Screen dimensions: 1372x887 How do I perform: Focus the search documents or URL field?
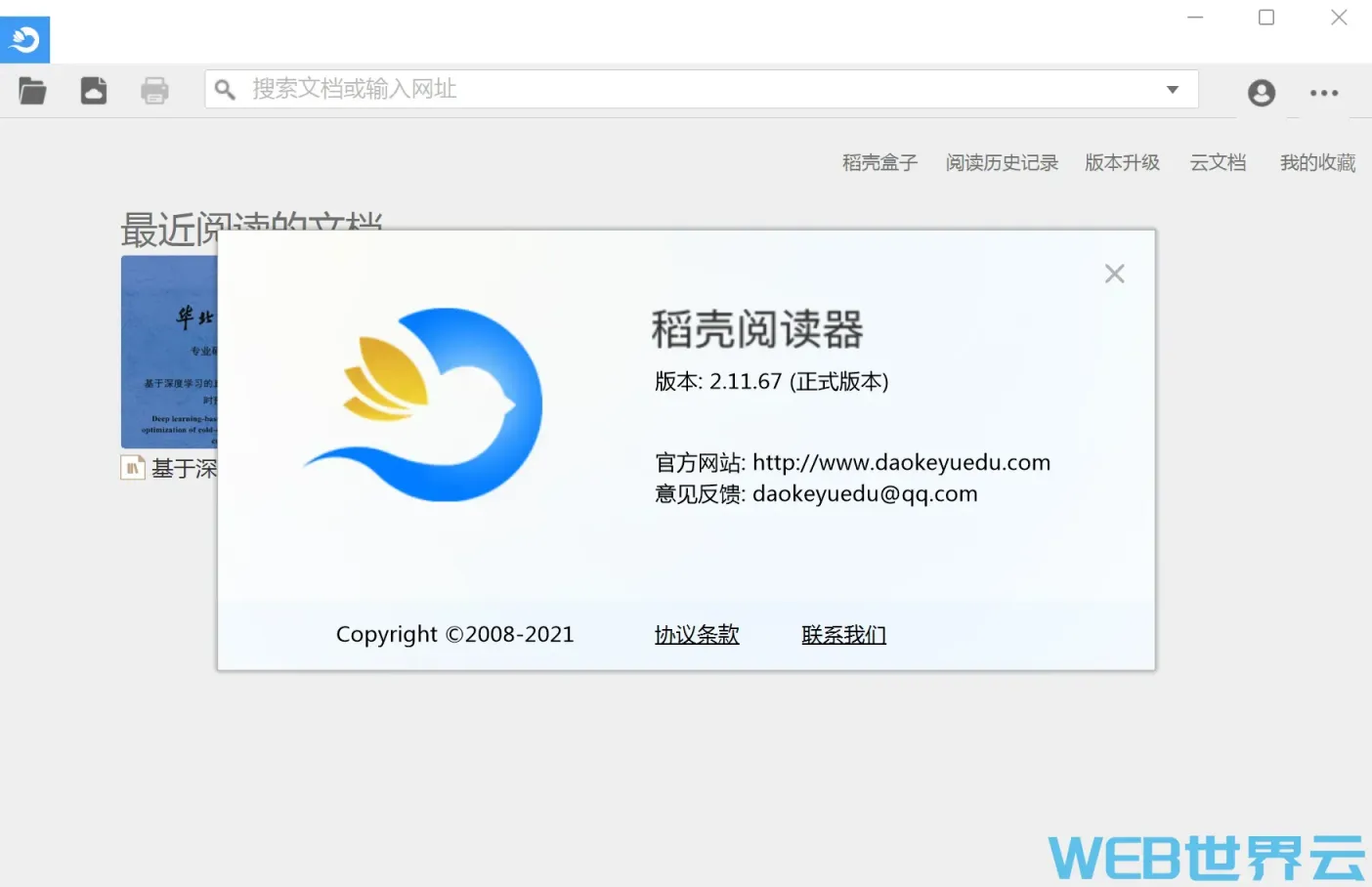pos(702,89)
